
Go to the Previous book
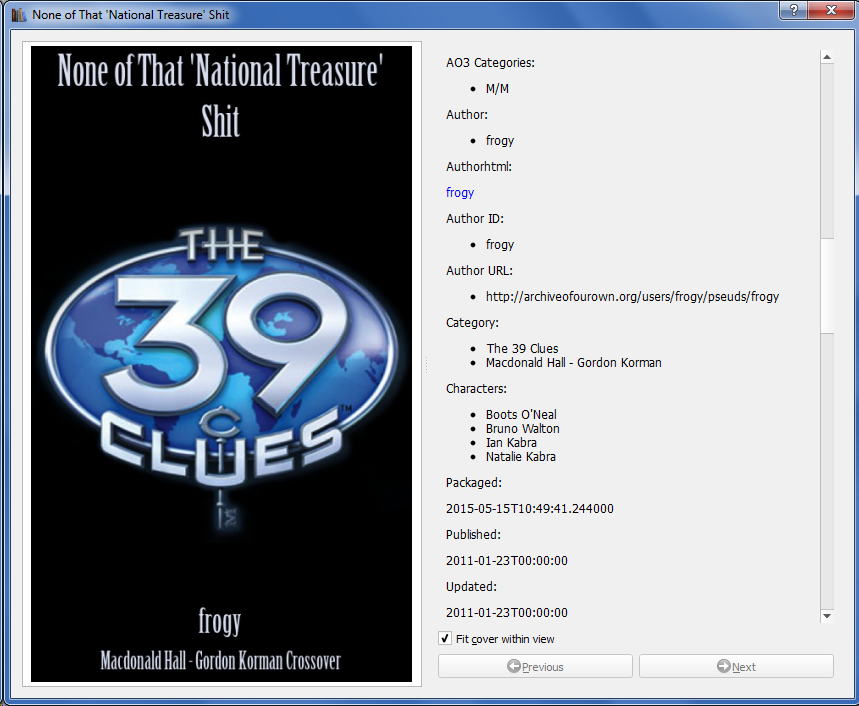click(535, 666)
